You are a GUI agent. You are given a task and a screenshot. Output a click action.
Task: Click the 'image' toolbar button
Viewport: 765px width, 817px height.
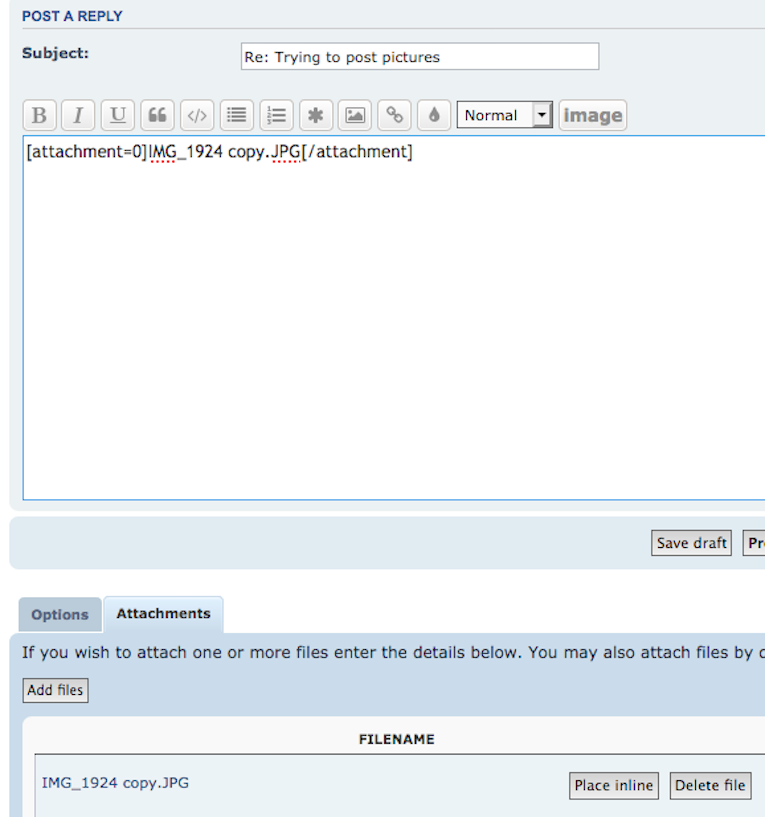(592, 115)
